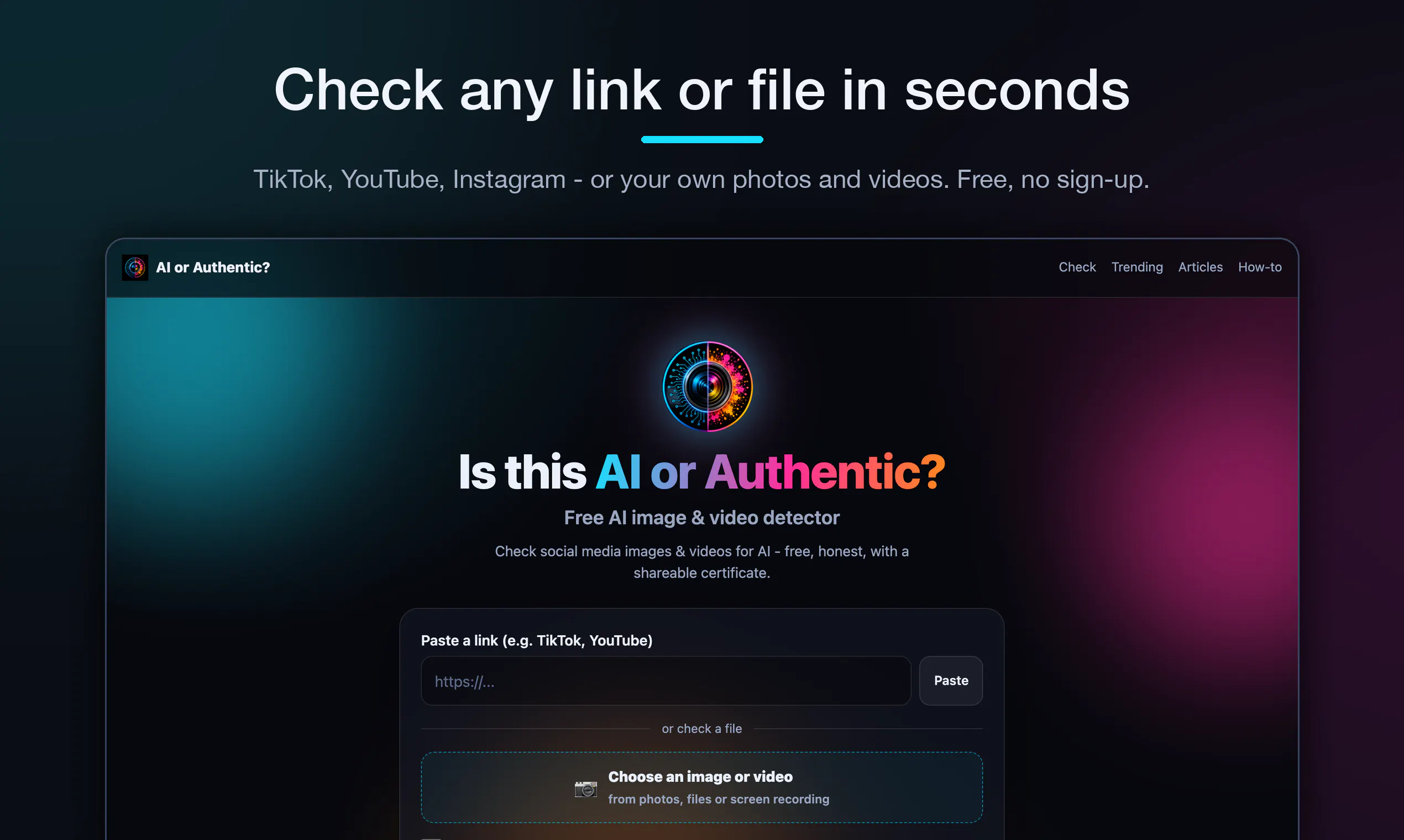Focus the https:// link input field
The width and height of the screenshot is (1404, 840).
click(666, 680)
